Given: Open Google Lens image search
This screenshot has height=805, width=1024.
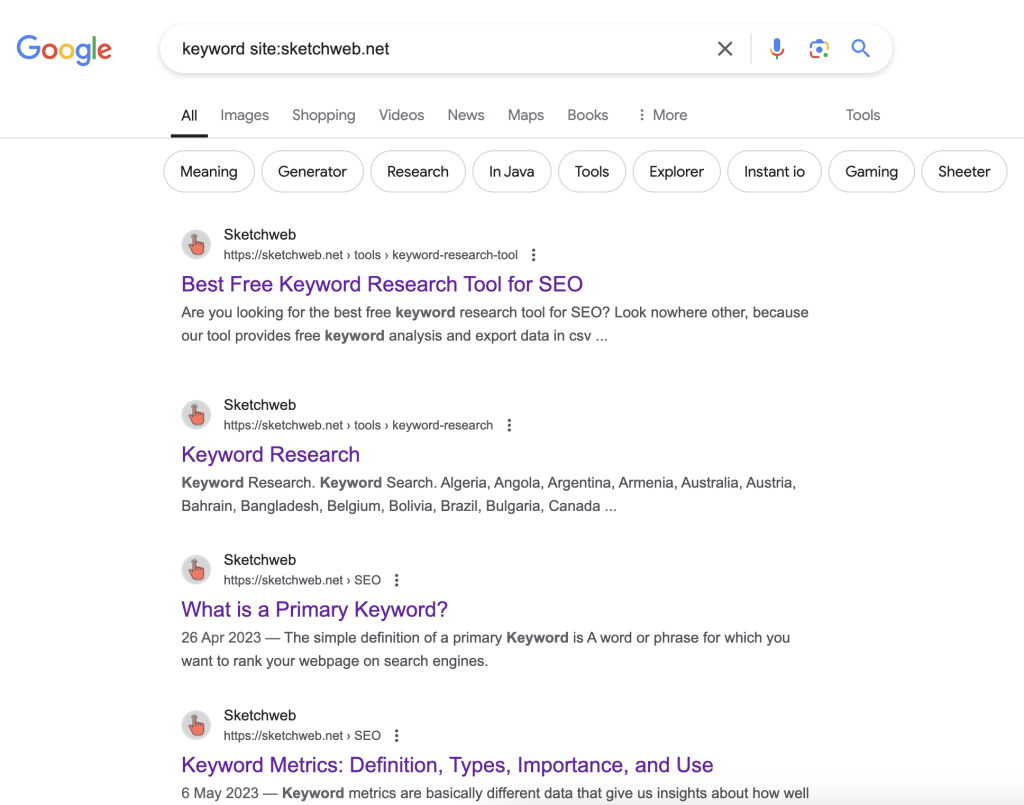Looking at the screenshot, I should point(819,49).
